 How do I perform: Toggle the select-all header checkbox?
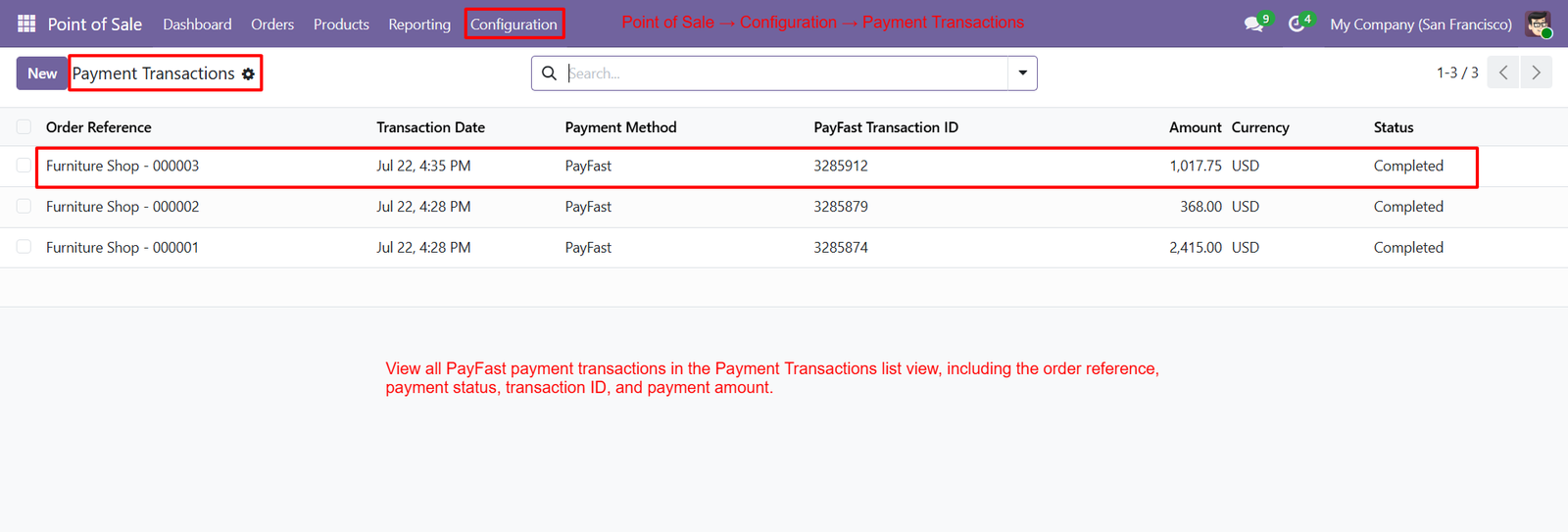click(x=24, y=127)
